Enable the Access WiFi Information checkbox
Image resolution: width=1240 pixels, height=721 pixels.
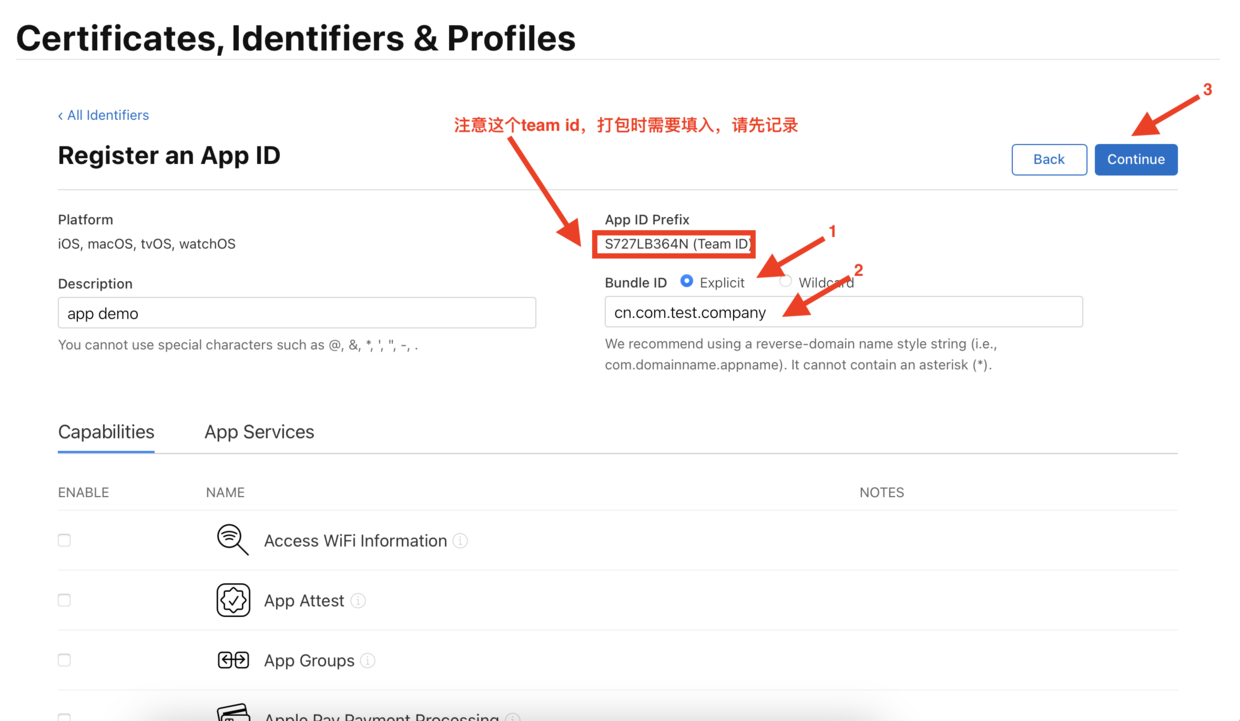tap(64, 540)
